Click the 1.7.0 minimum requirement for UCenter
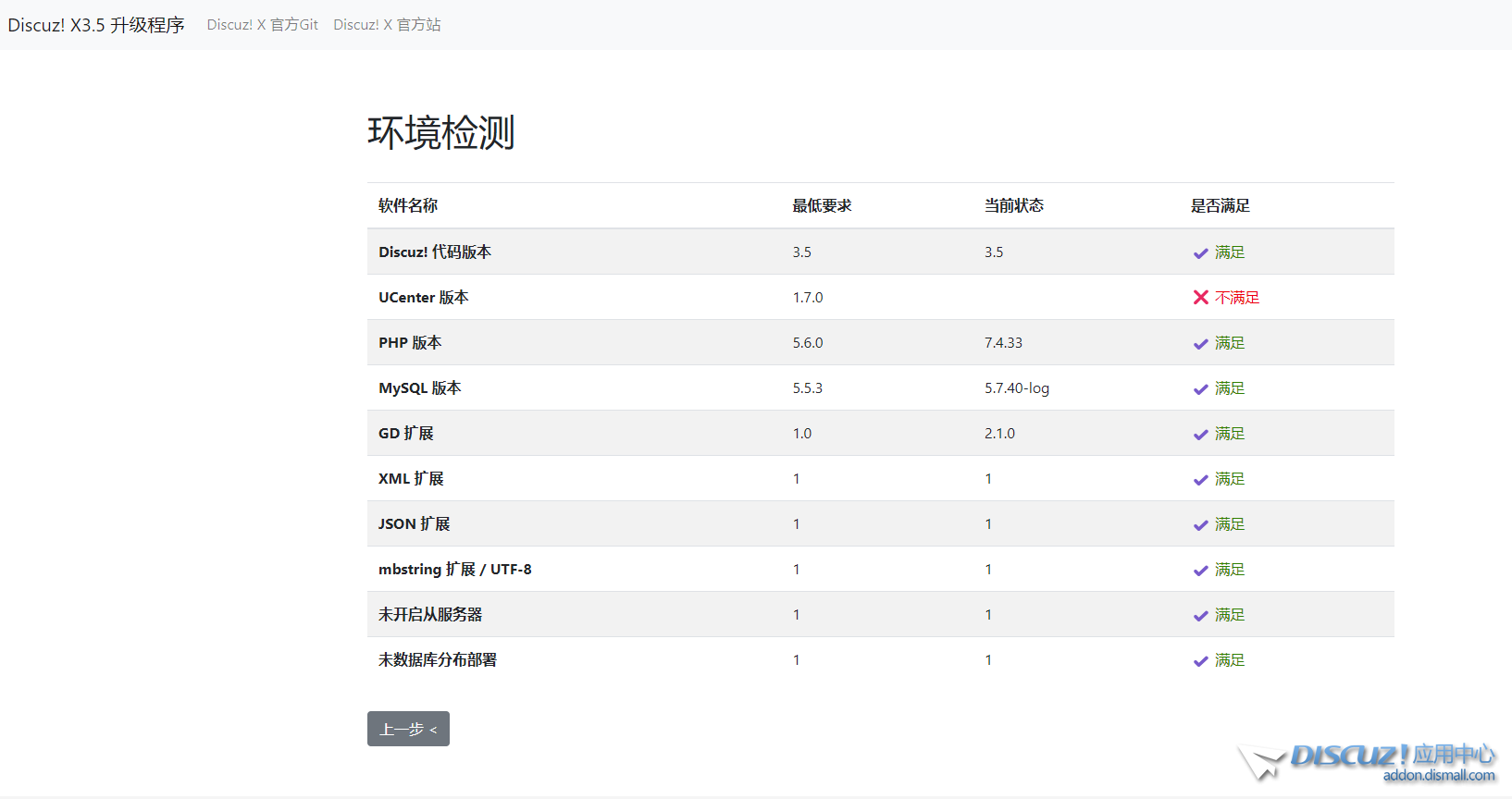Screen dimensions: 1512x799 [808, 298]
